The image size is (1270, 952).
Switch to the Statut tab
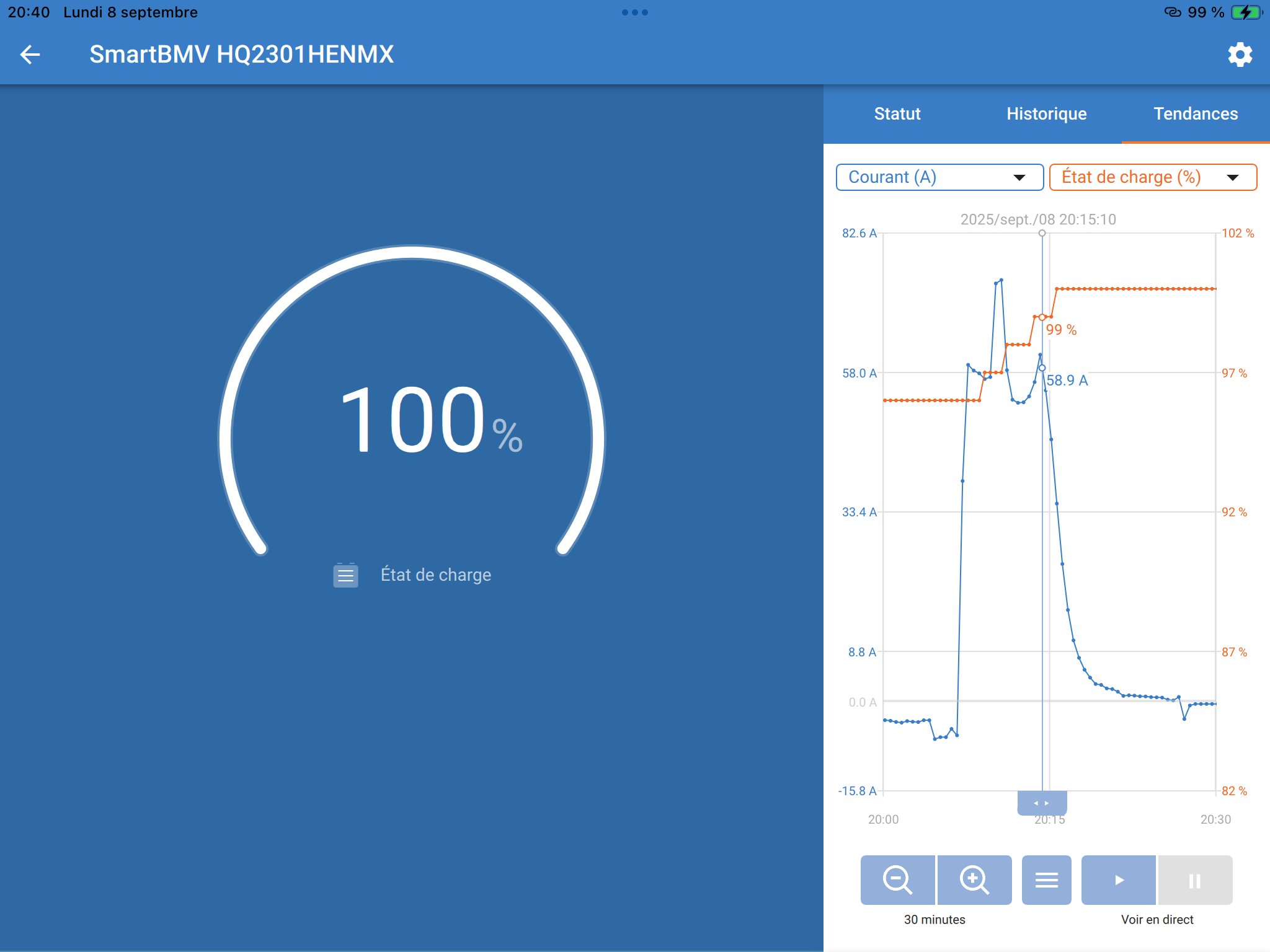pyautogui.click(x=897, y=114)
